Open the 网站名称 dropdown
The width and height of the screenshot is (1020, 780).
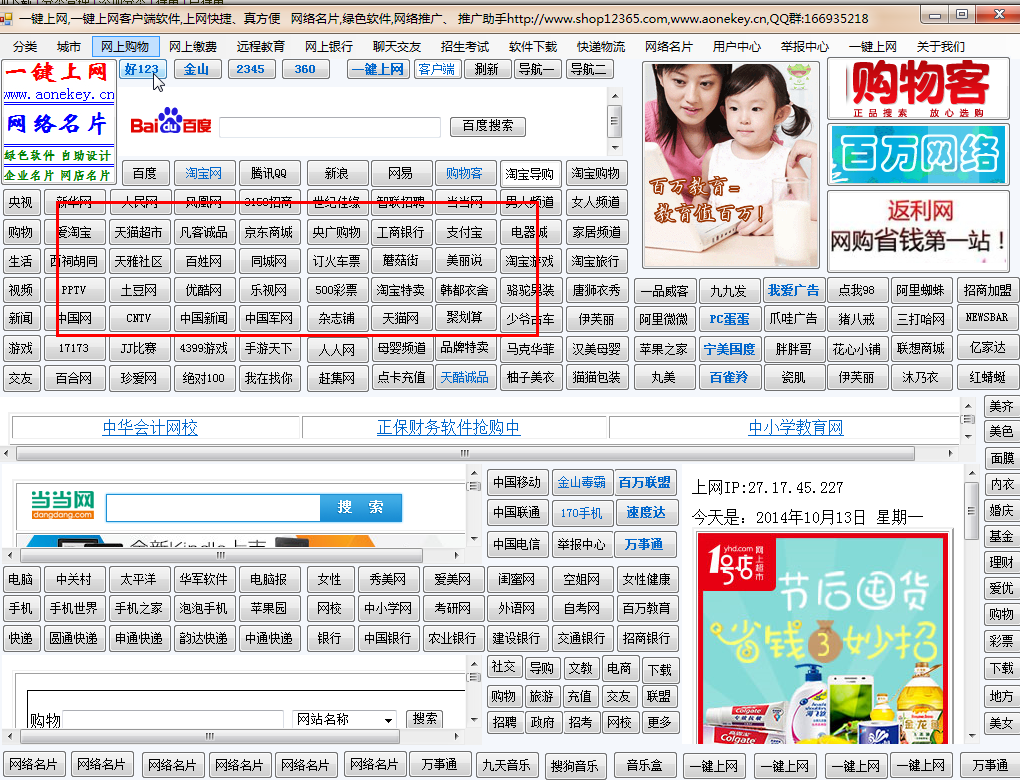click(x=345, y=719)
